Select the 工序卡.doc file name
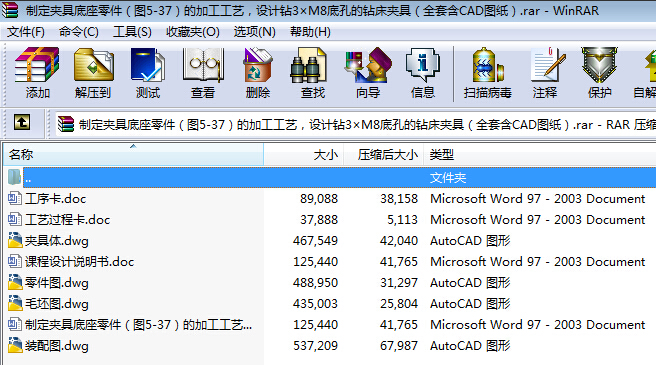 (55, 198)
